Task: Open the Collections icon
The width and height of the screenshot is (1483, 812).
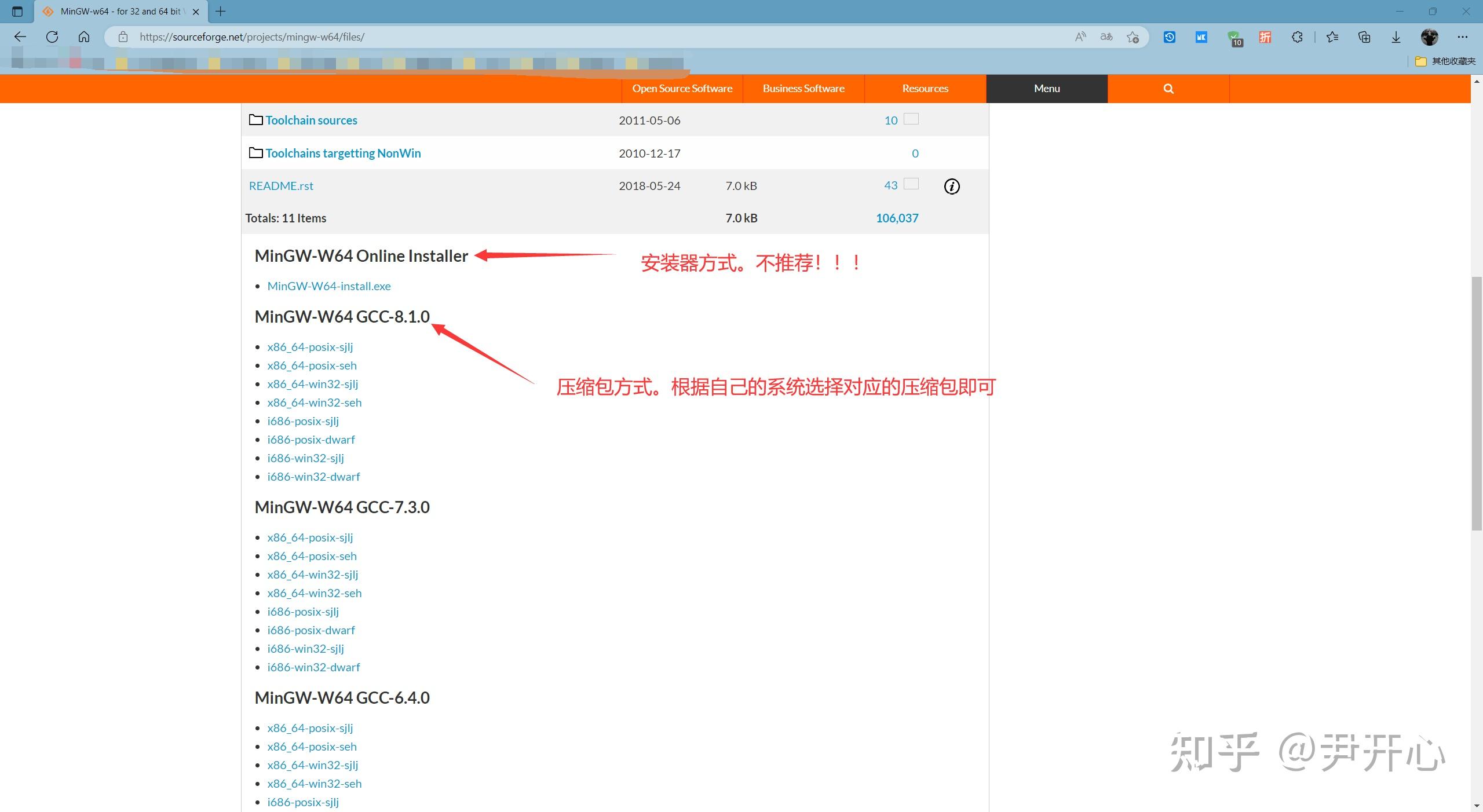Action: [x=1364, y=37]
